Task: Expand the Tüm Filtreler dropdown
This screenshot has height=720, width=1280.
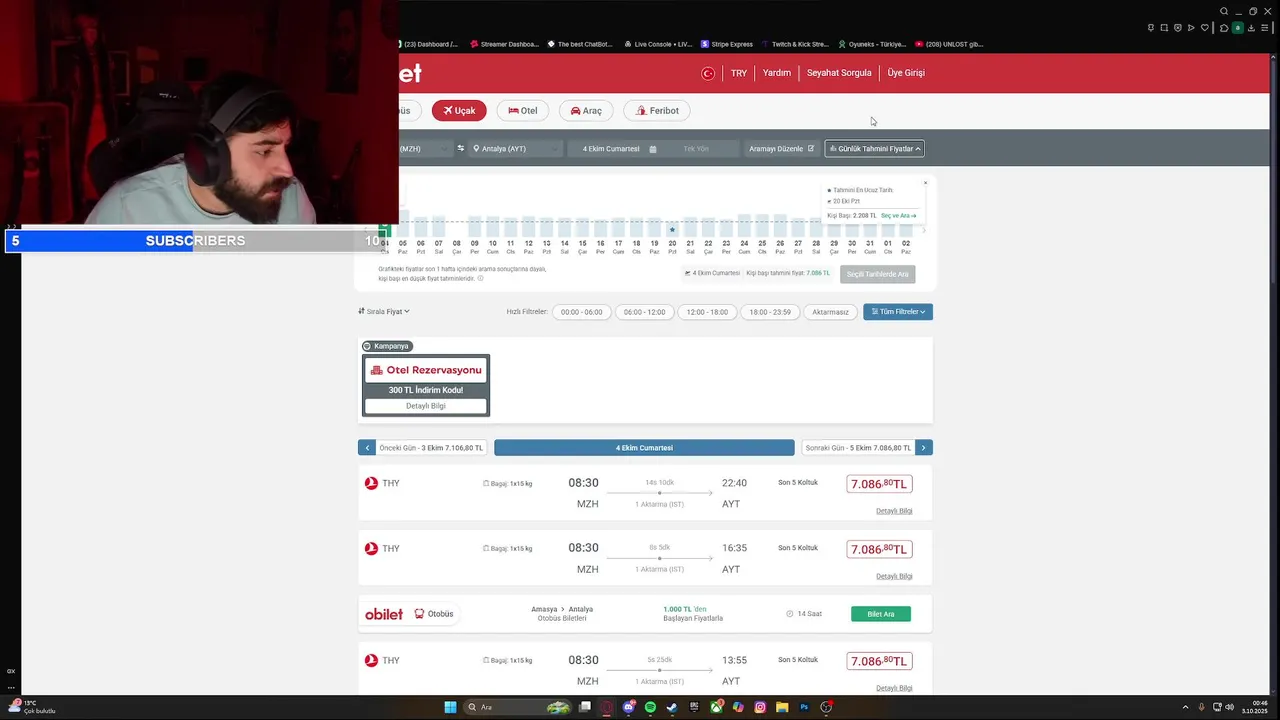Action: click(x=898, y=312)
